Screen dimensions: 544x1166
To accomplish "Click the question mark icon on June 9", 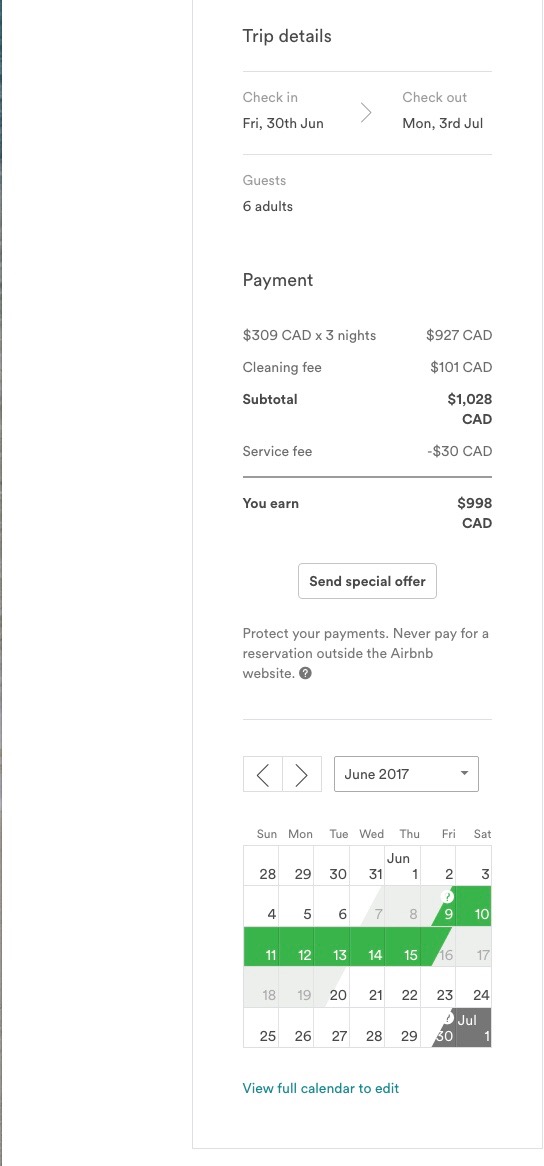I will [447, 897].
